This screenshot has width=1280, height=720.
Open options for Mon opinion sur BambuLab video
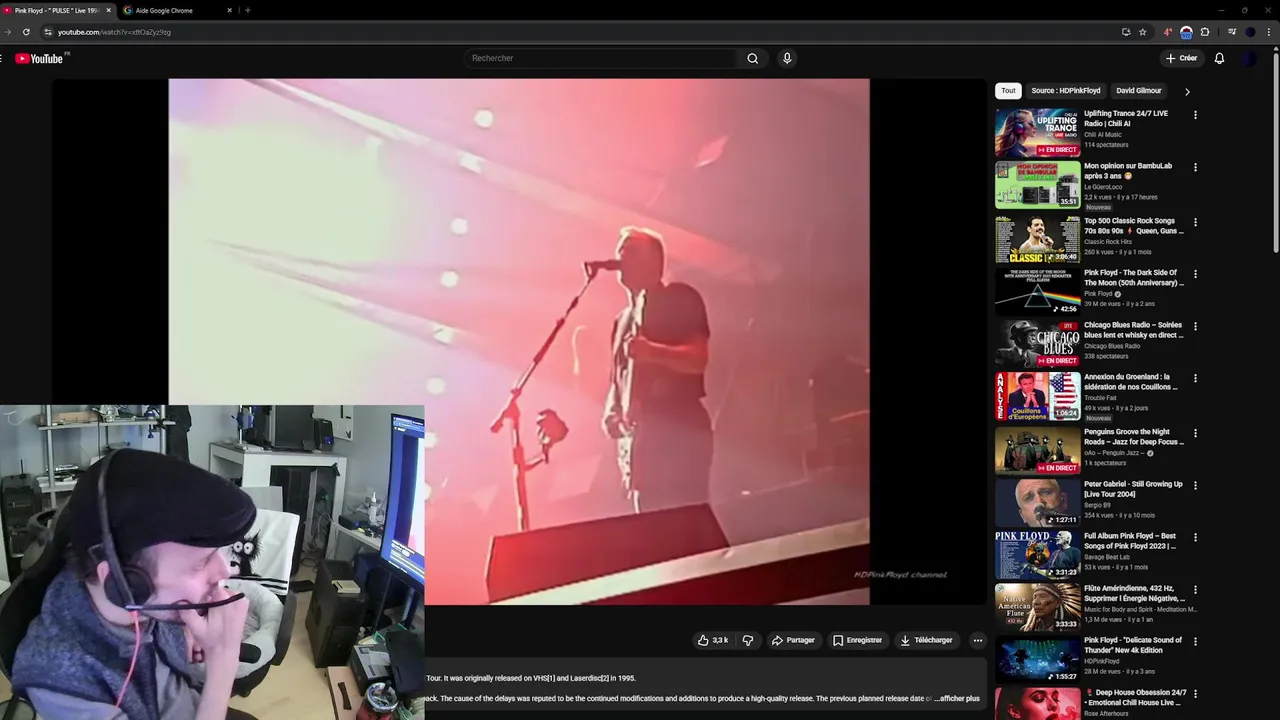tap(1195, 167)
